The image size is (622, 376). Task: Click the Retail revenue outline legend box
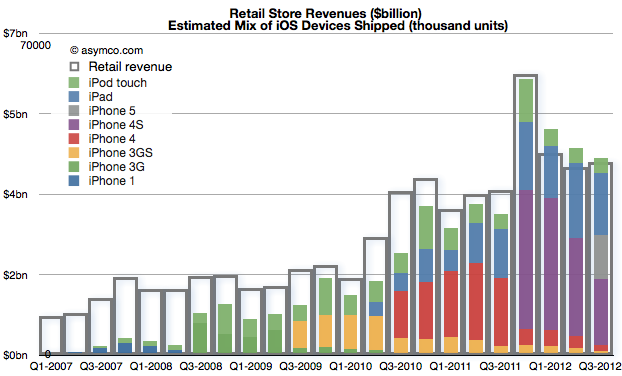74,67
